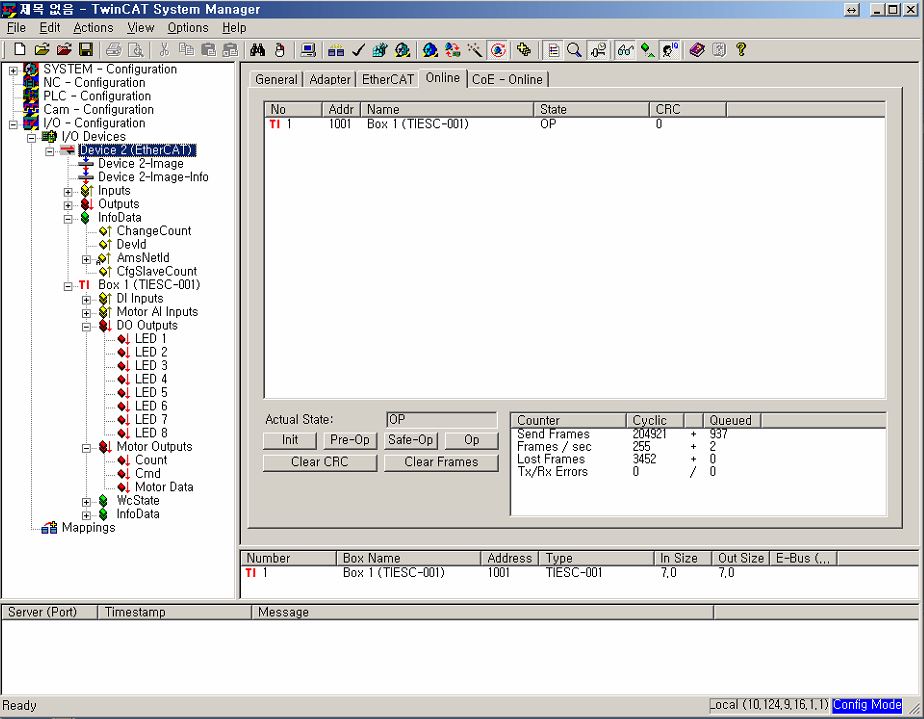Viewport: 924px width, 719px height.
Task: Click the list view toolbar icon
Action: [553, 50]
